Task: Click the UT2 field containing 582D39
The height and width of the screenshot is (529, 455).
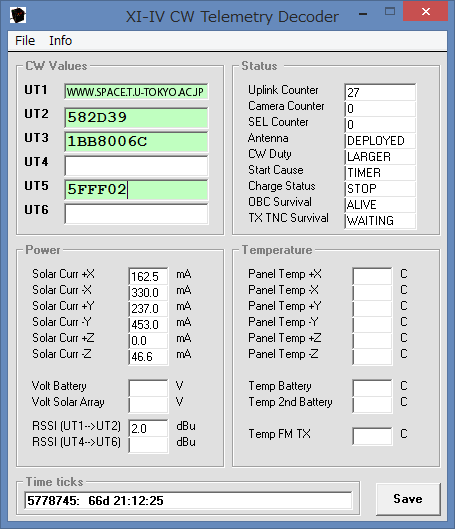Action: 136,117
